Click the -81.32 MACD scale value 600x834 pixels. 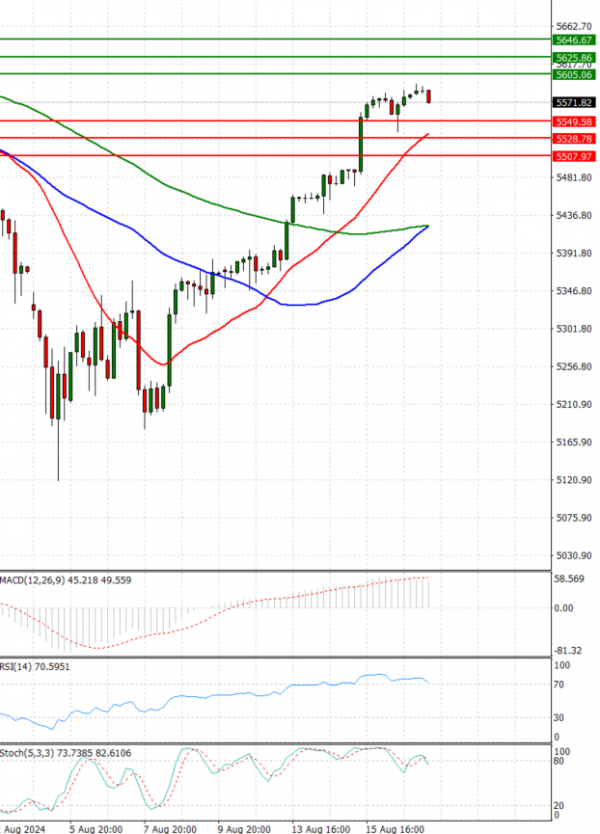(568, 650)
